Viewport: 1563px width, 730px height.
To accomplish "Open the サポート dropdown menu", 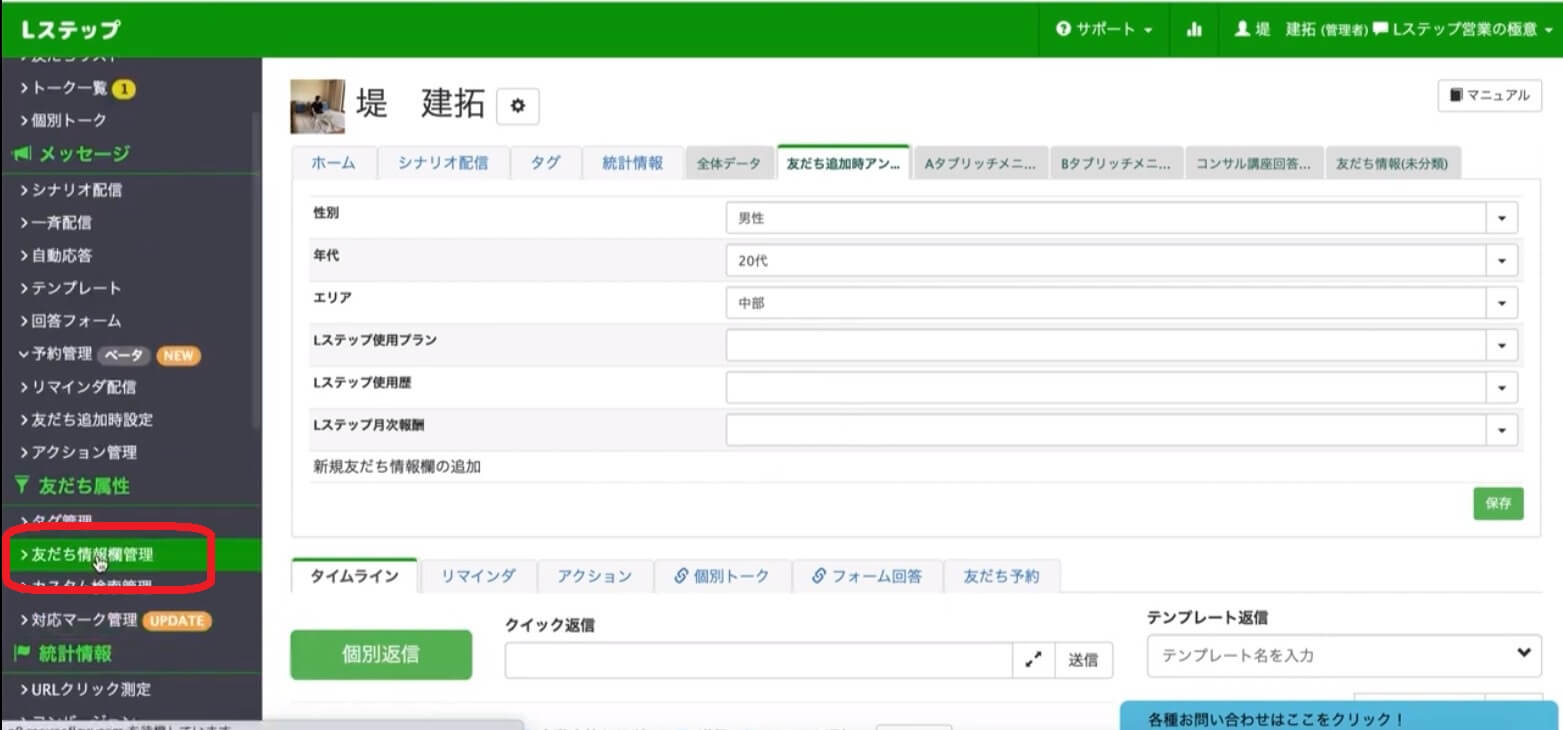I will click(x=1104, y=29).
